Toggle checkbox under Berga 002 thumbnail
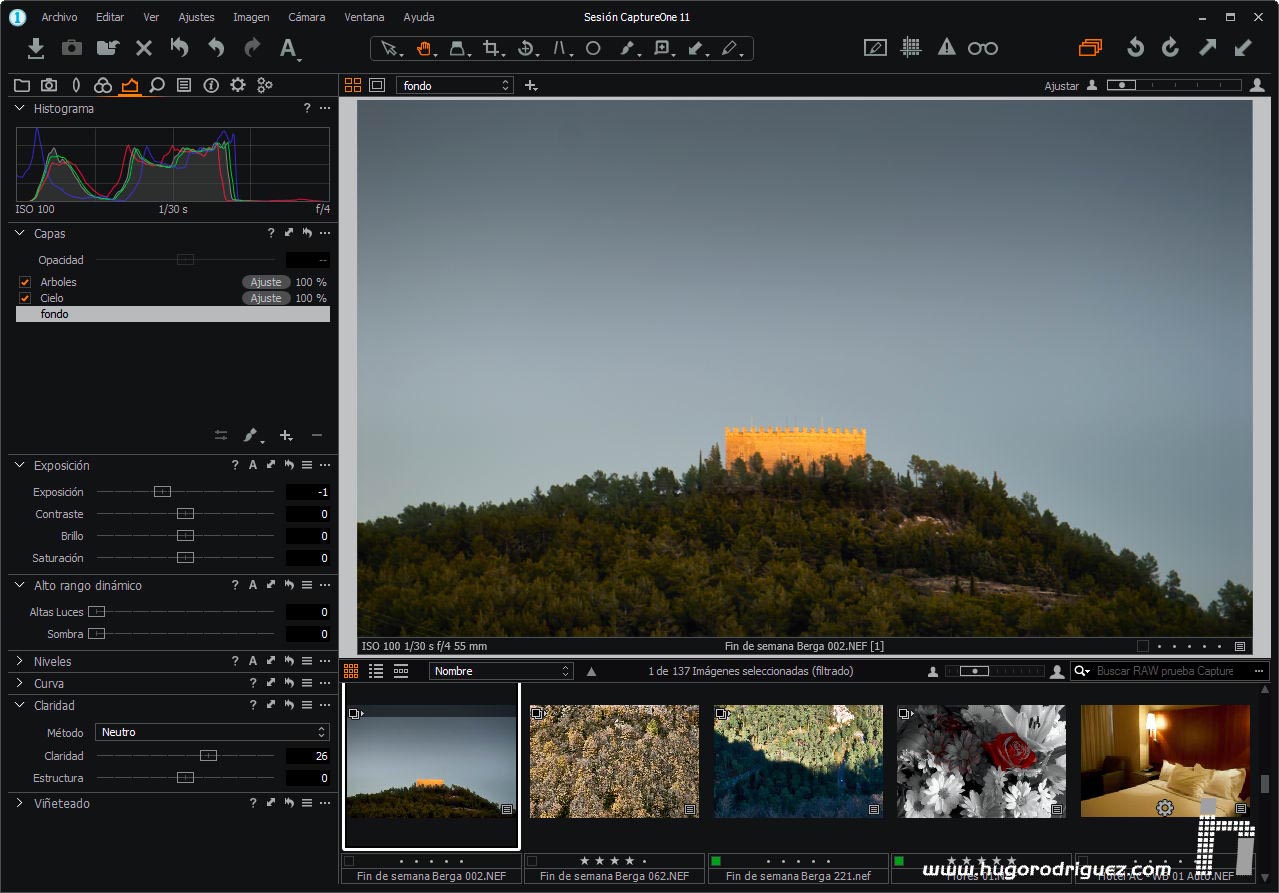 point(349,861)
